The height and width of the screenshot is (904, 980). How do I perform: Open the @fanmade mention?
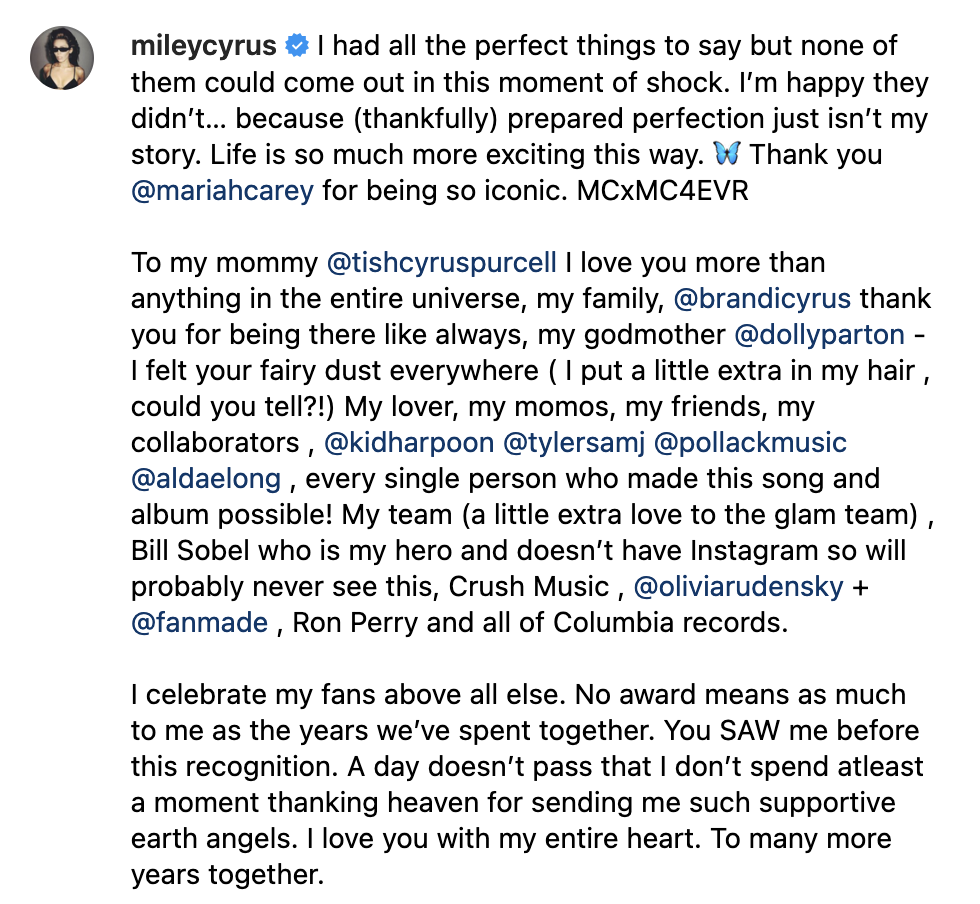(x=199, y=623)
